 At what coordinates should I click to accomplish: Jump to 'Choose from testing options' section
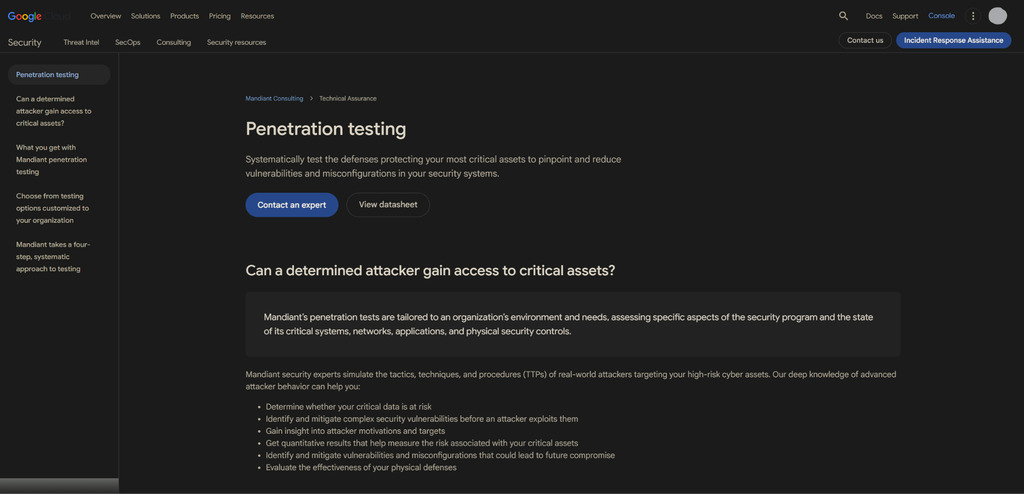click(53, 208)
